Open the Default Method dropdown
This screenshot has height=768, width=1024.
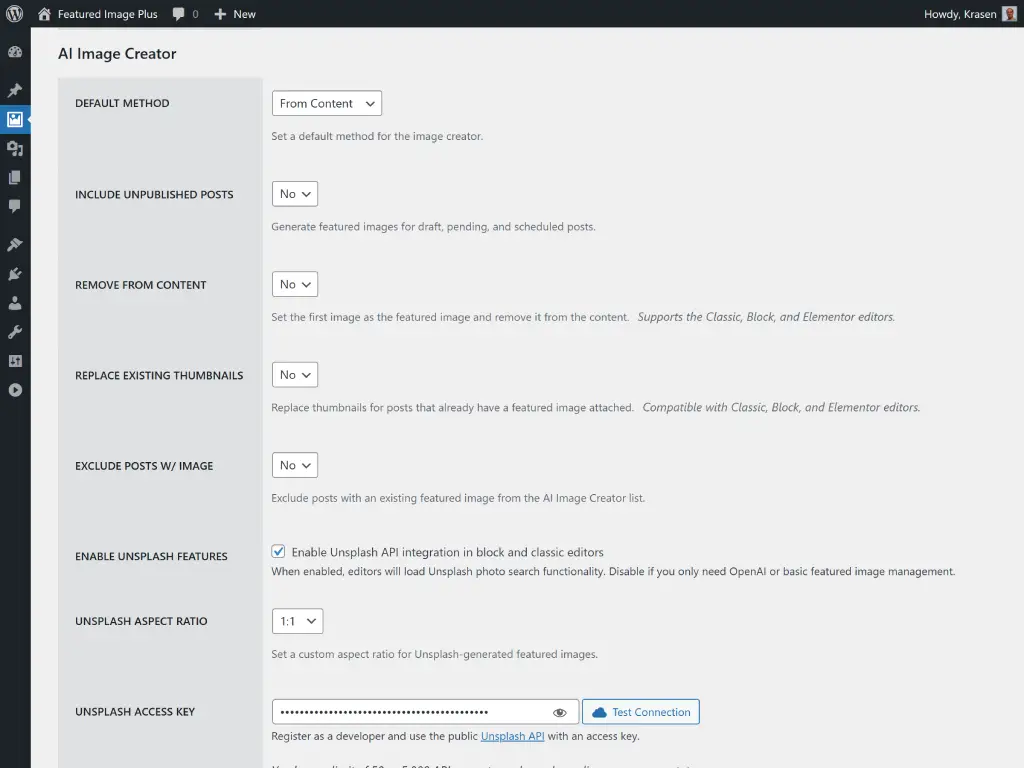click(326, 103)
